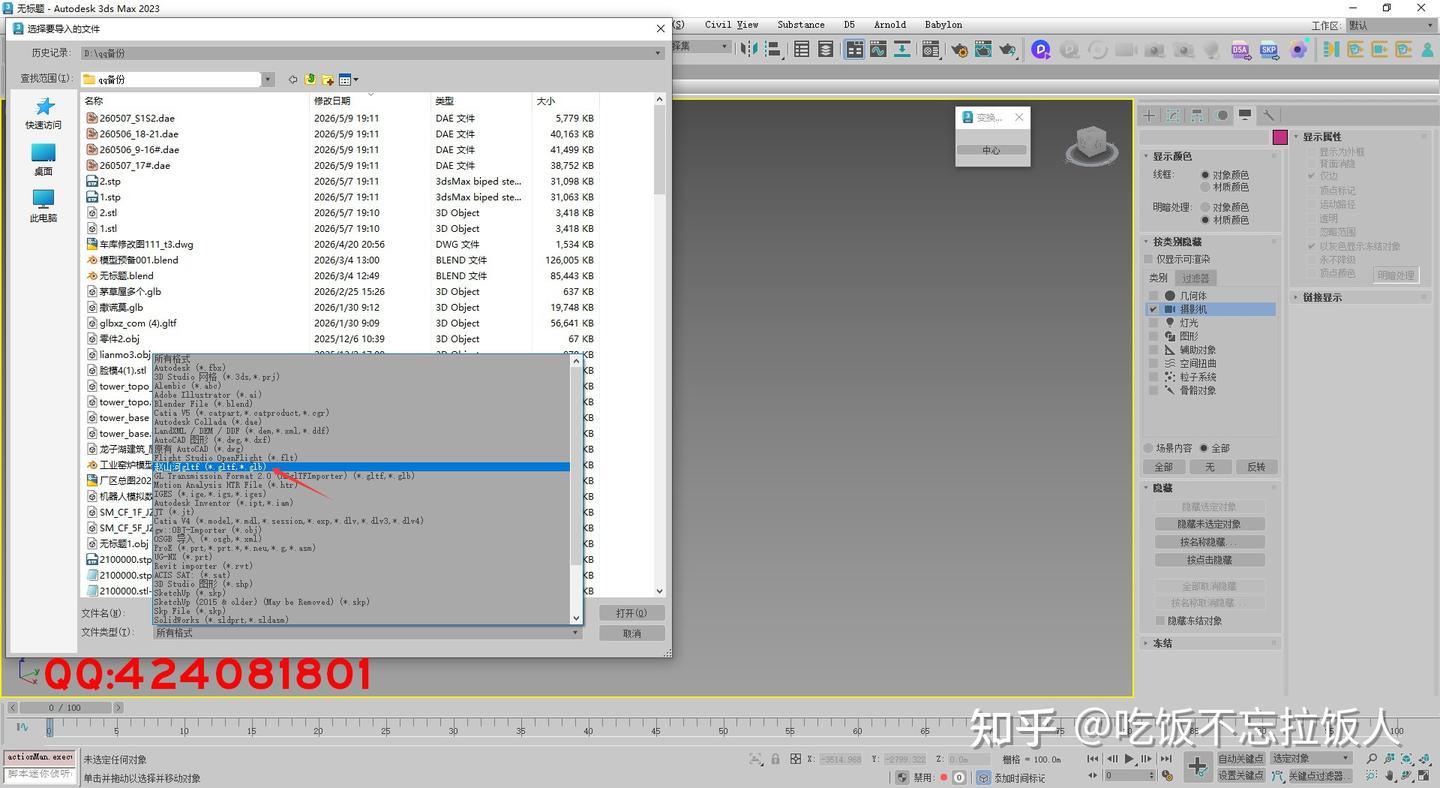Click the purple D5 launcher icon

(1041, 49)
